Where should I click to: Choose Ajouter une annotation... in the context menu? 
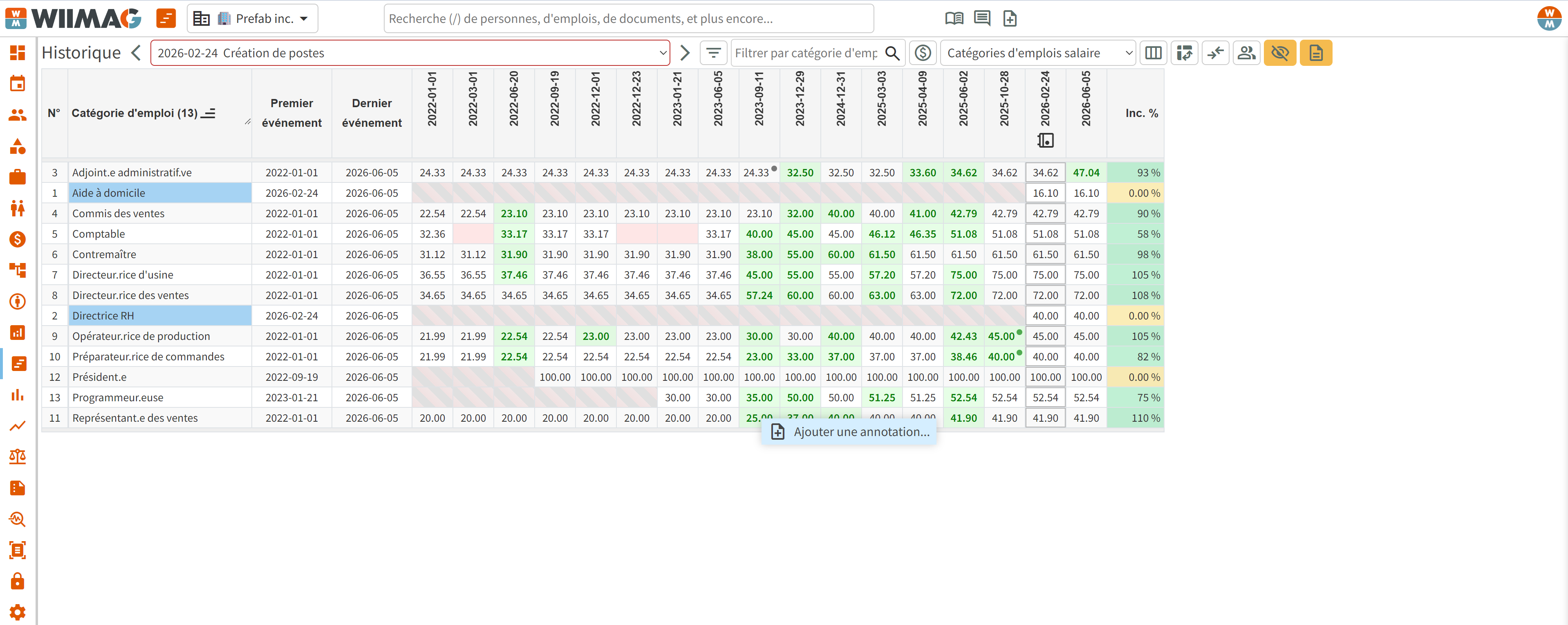[x=850, y=432]
